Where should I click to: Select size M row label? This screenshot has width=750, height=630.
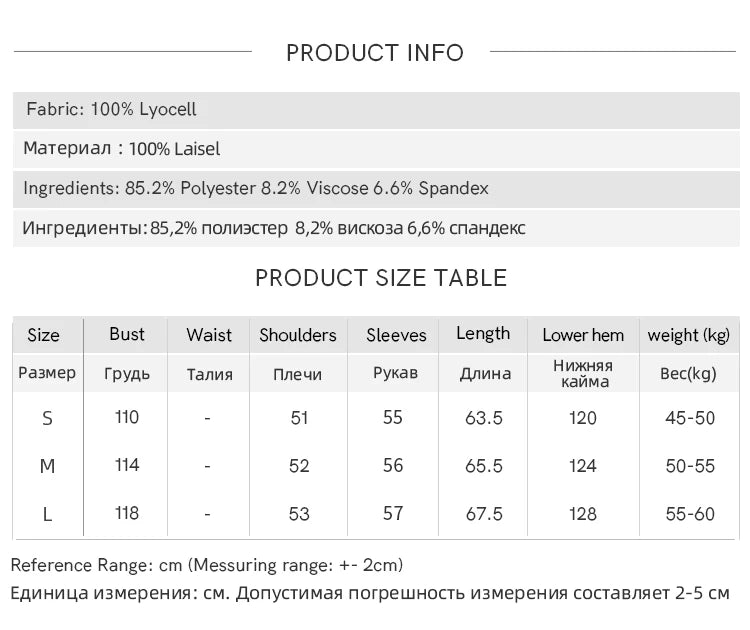click(x=47, y=466)
